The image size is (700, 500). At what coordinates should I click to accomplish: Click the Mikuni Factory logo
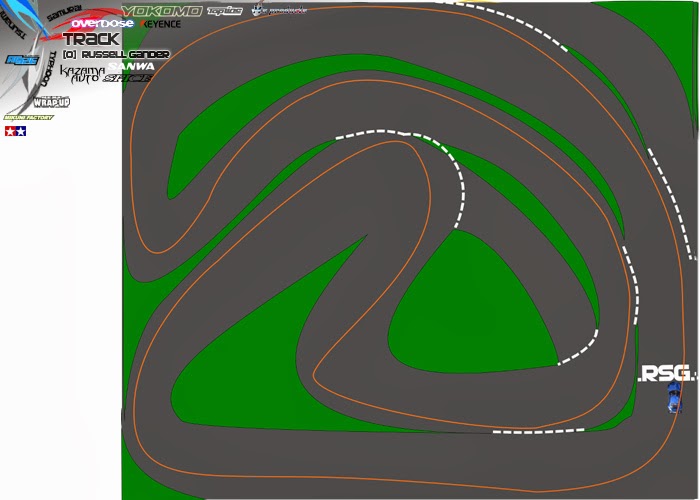(x=29, y=117)
